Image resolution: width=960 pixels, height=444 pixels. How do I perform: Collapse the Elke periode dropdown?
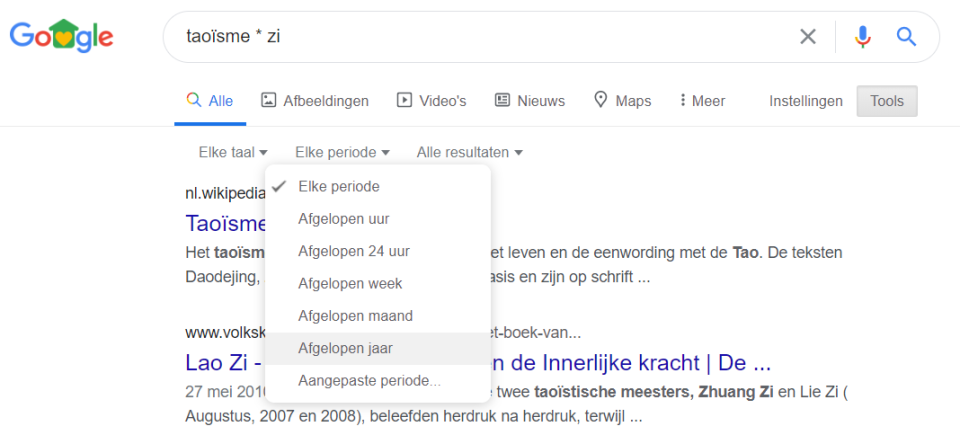tap(342, 153)
